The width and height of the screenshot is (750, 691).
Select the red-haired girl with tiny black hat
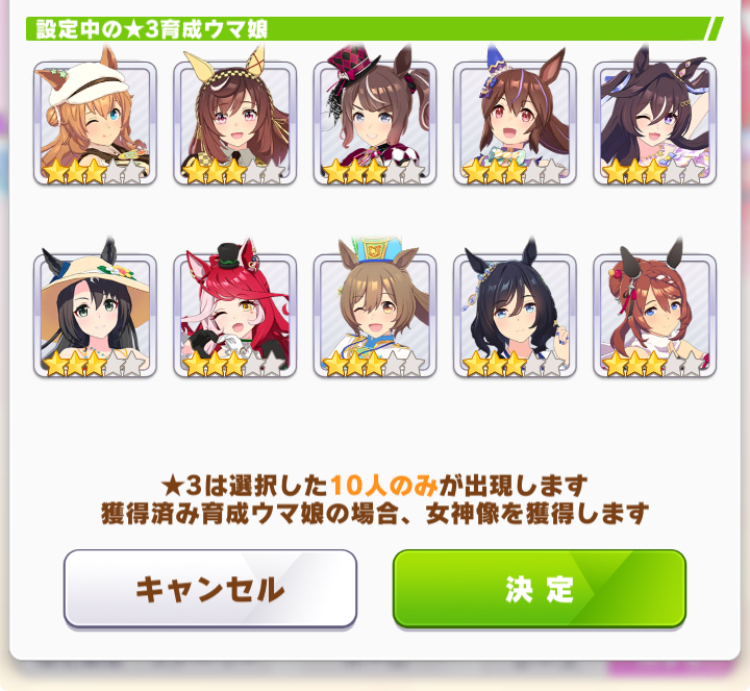pos(235,316)
